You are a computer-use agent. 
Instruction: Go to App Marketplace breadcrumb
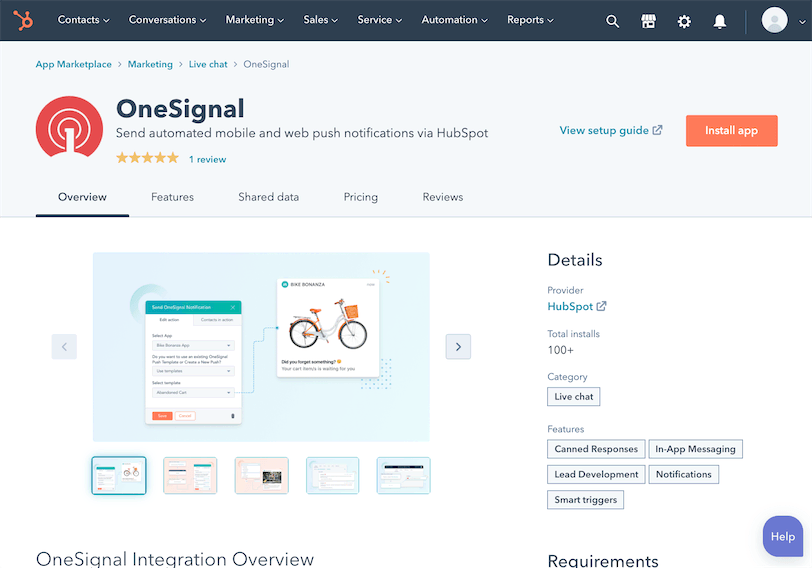tap(74, 64)
